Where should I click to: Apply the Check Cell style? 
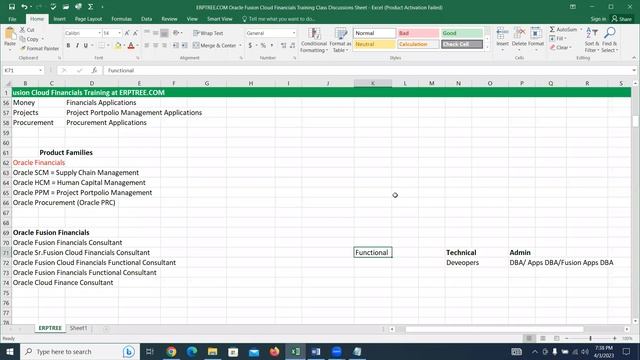462,44
